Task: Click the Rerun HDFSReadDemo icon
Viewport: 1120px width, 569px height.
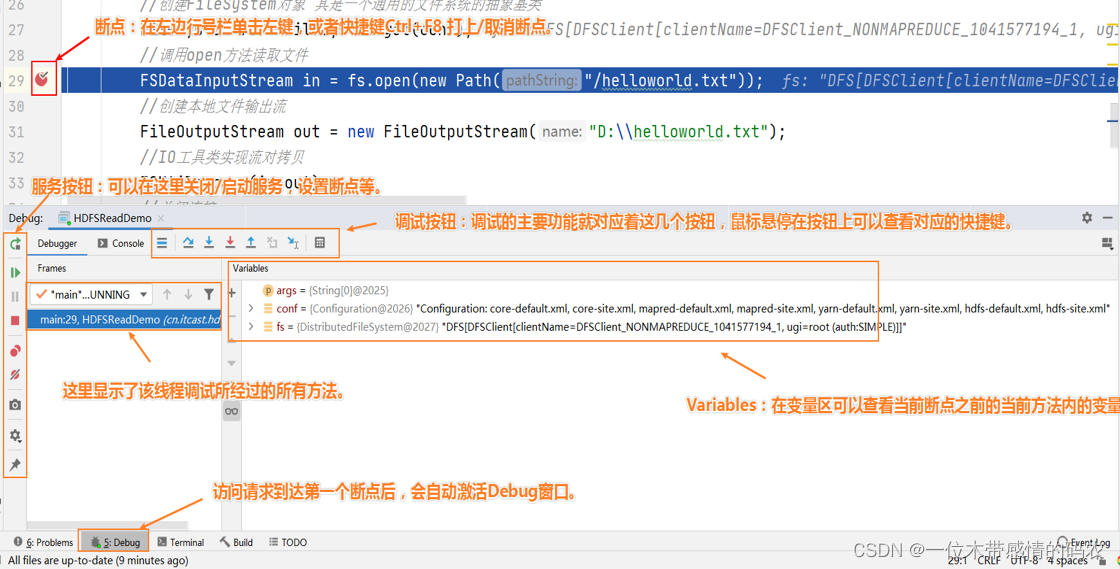Action: click(x=15, y=244)
